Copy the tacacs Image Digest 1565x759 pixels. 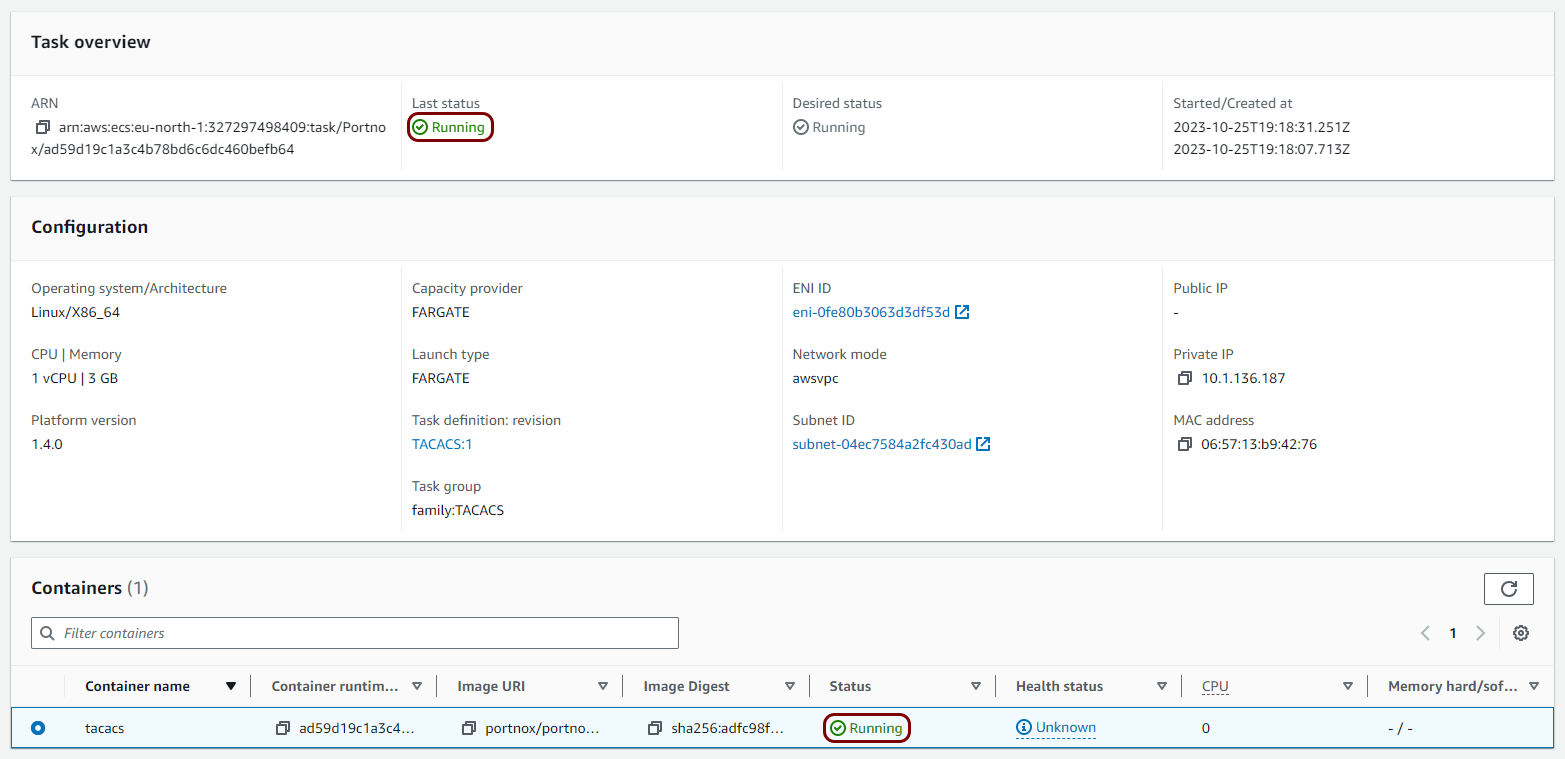click(x=655, y=728)
